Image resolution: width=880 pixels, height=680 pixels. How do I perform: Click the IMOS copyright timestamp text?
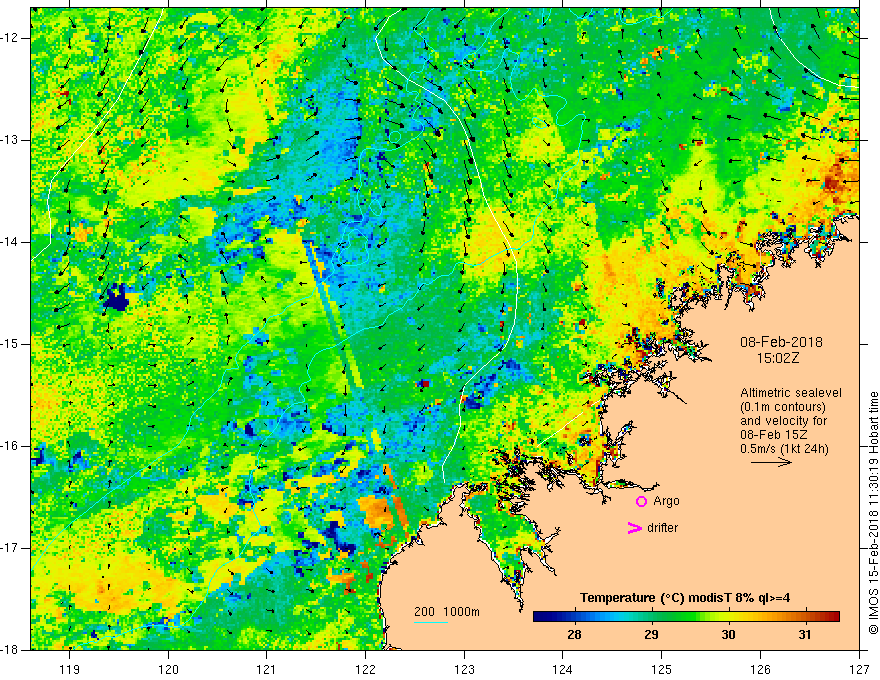tap(873, 513)
